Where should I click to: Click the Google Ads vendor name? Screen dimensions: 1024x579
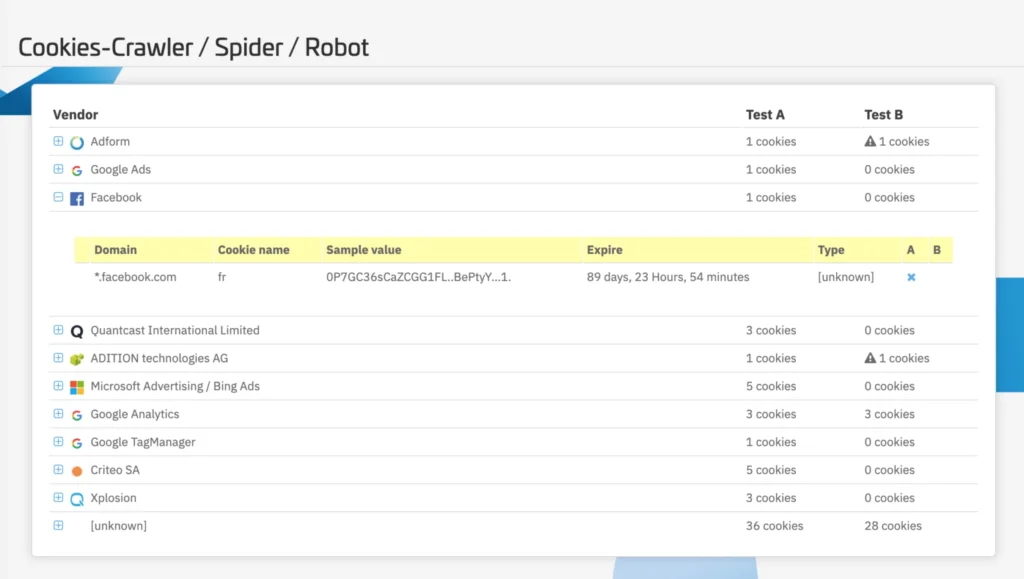[120, 170]
